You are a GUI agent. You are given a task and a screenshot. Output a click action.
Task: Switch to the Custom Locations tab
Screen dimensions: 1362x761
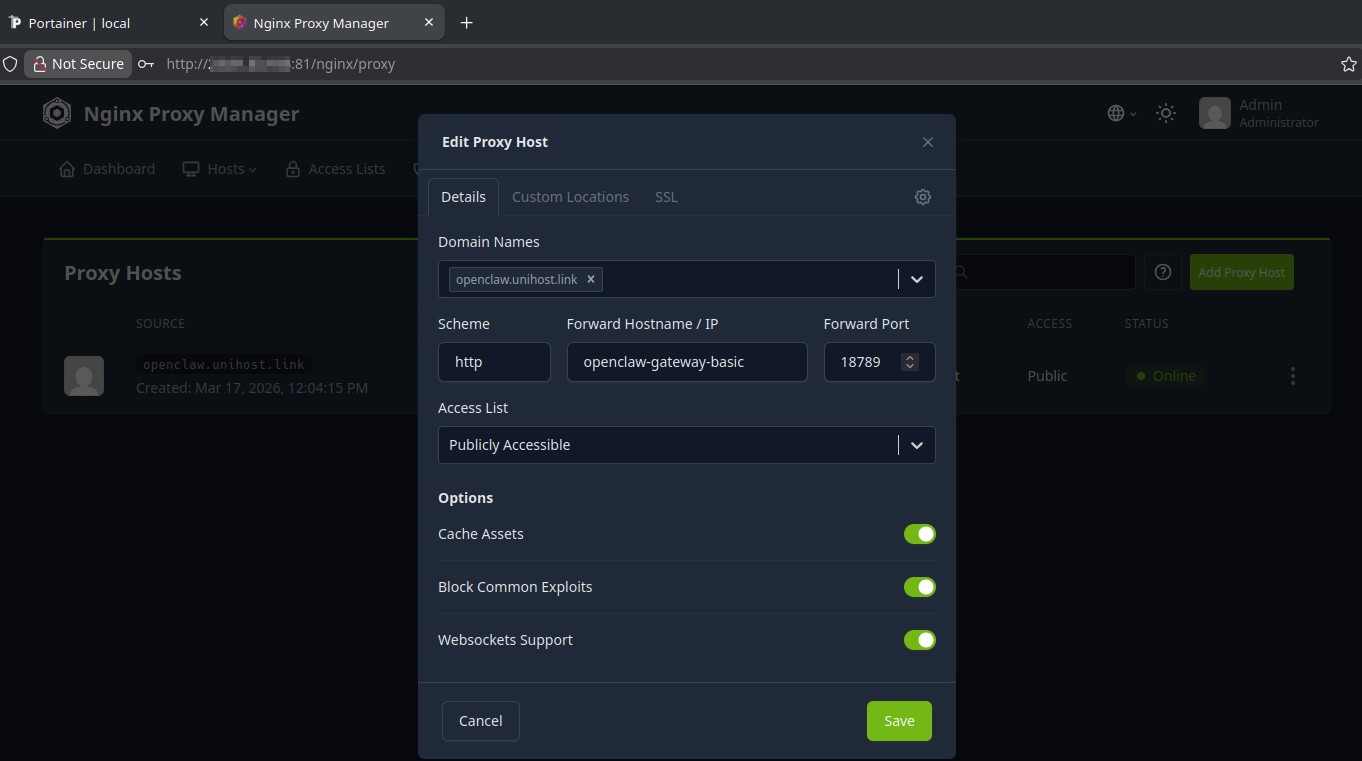(x=570, y=197)
